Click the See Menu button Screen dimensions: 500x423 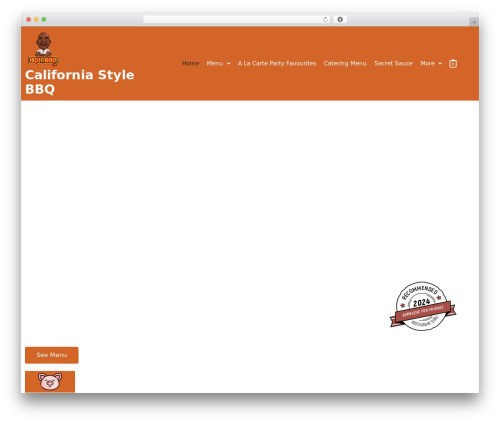click(x=52, y=355)
